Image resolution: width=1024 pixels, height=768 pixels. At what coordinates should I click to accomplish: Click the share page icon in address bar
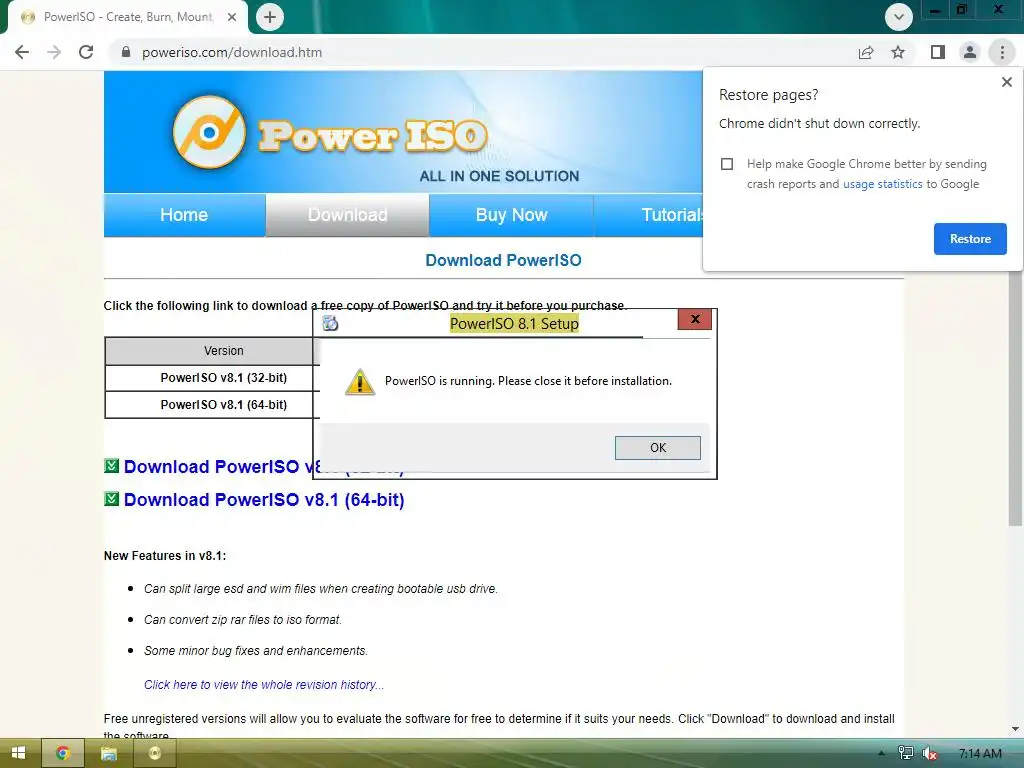[866, 52]
